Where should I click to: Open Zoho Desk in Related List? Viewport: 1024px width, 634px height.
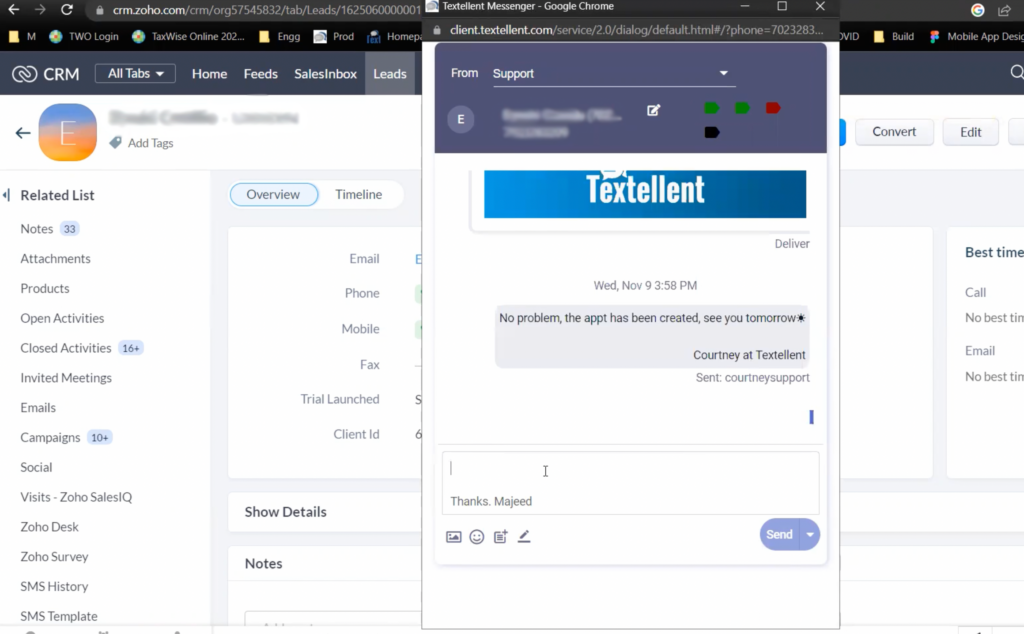click(x=49, y=527)
